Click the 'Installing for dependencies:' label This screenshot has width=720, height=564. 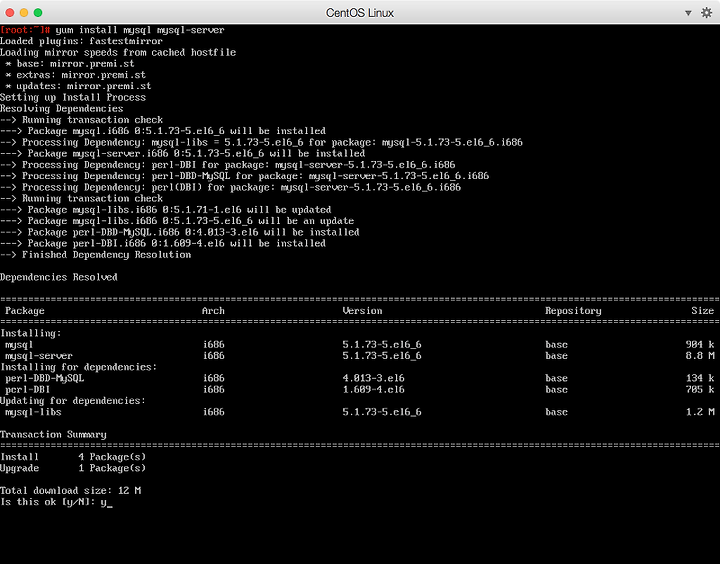(x=79, y=367)
